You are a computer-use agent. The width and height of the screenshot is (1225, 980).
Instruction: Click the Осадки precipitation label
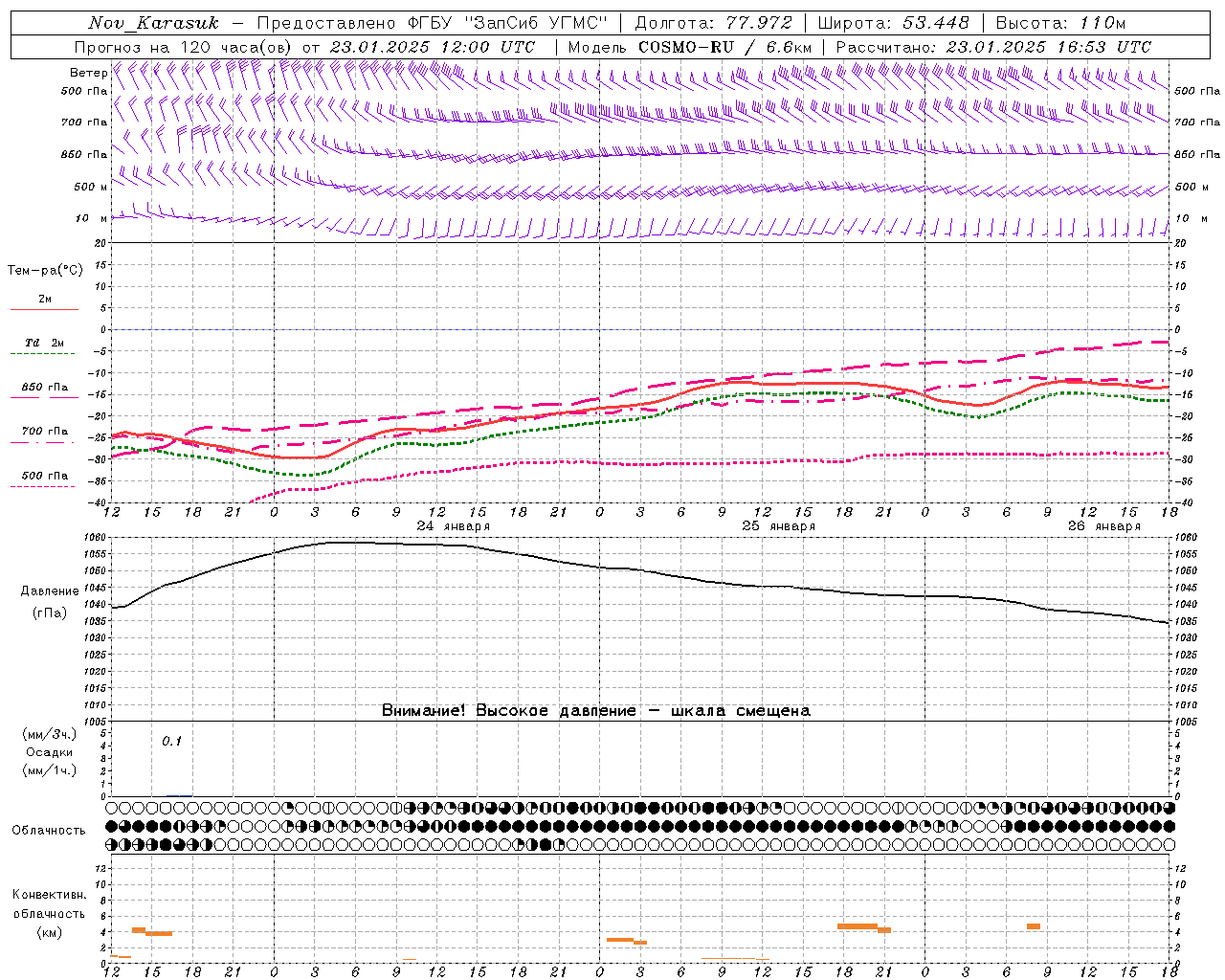point(50,752)
